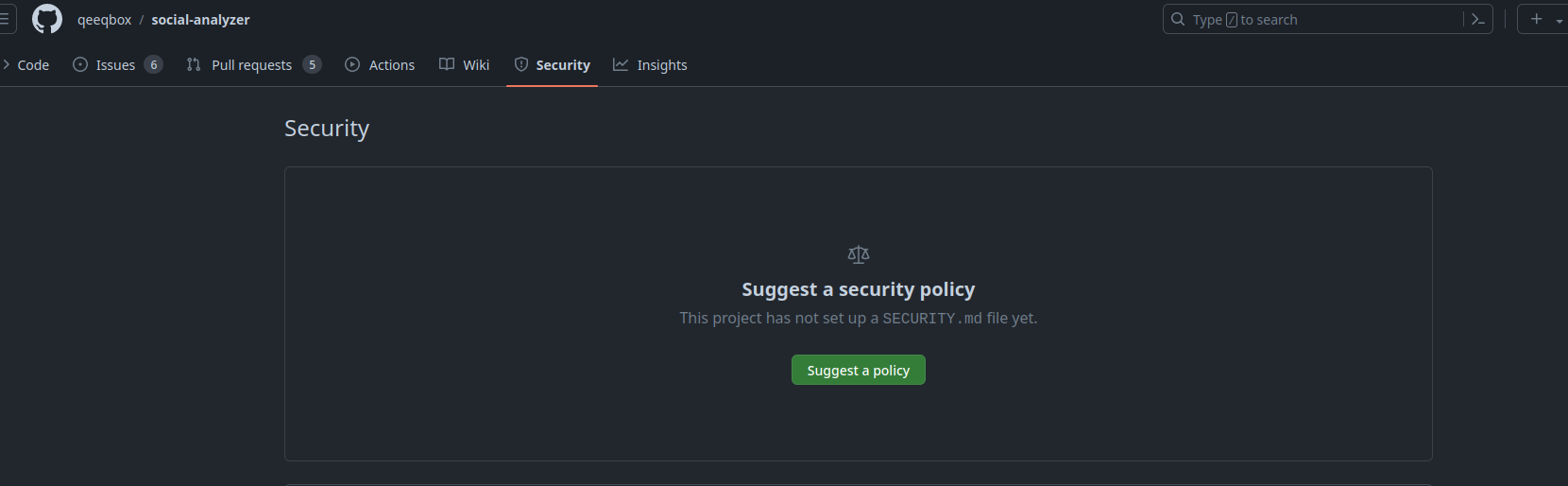1568x486 pixels.
Task: Click the Pull requests branch icon
Action: tap(194, 64)
